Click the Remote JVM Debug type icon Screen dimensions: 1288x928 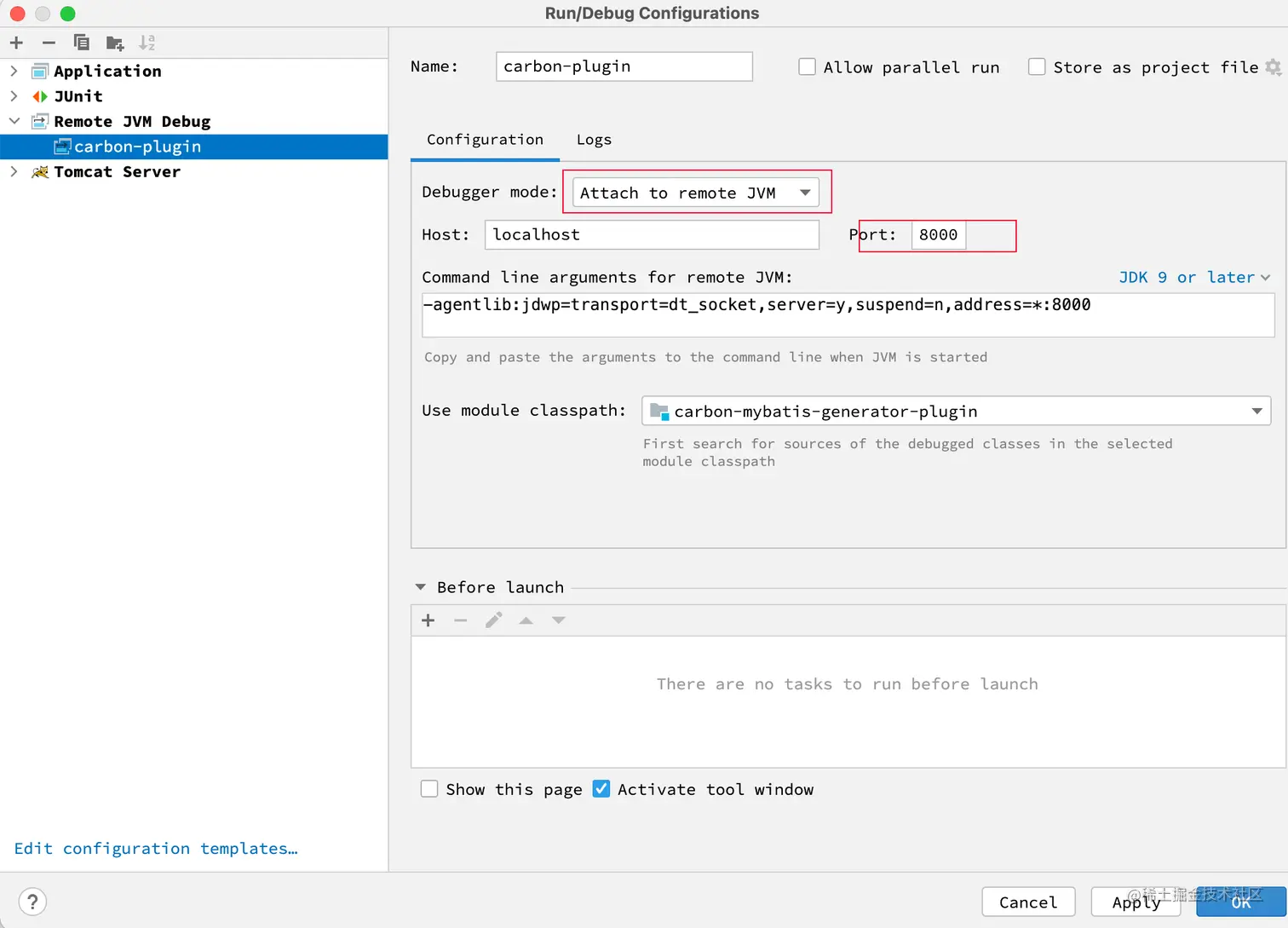click(40, 122)
